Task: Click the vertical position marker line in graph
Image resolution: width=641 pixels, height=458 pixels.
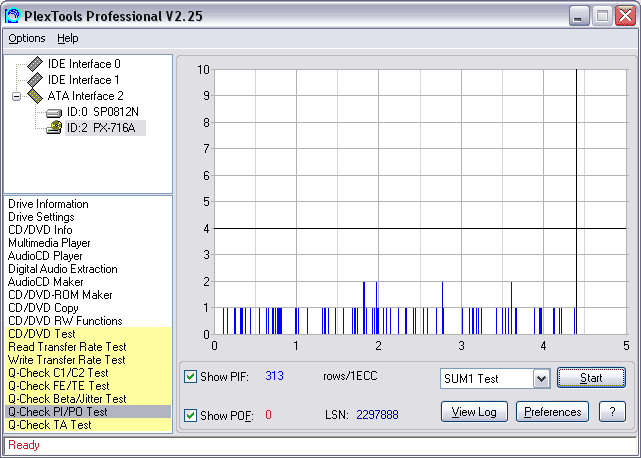Action: pyautogui.click(x=576, y=202)
